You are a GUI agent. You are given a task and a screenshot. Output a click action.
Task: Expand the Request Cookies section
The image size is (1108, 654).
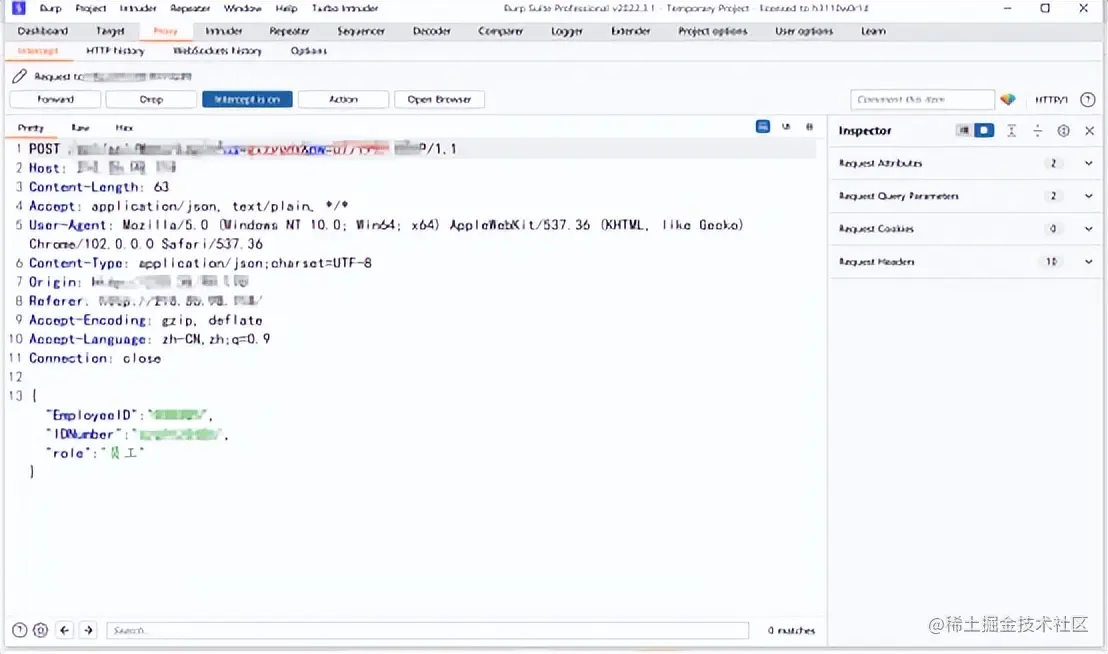tap(966, 229)
